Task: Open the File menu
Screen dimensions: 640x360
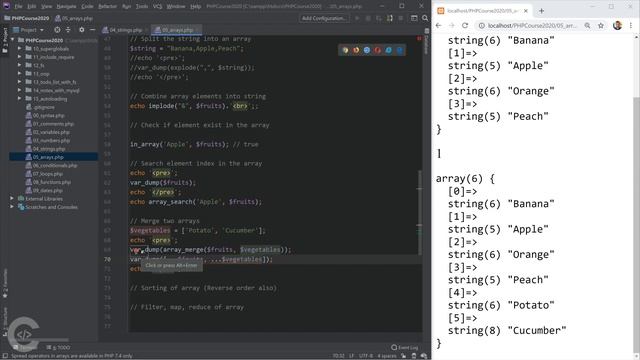Action: (x=18, y=6)
